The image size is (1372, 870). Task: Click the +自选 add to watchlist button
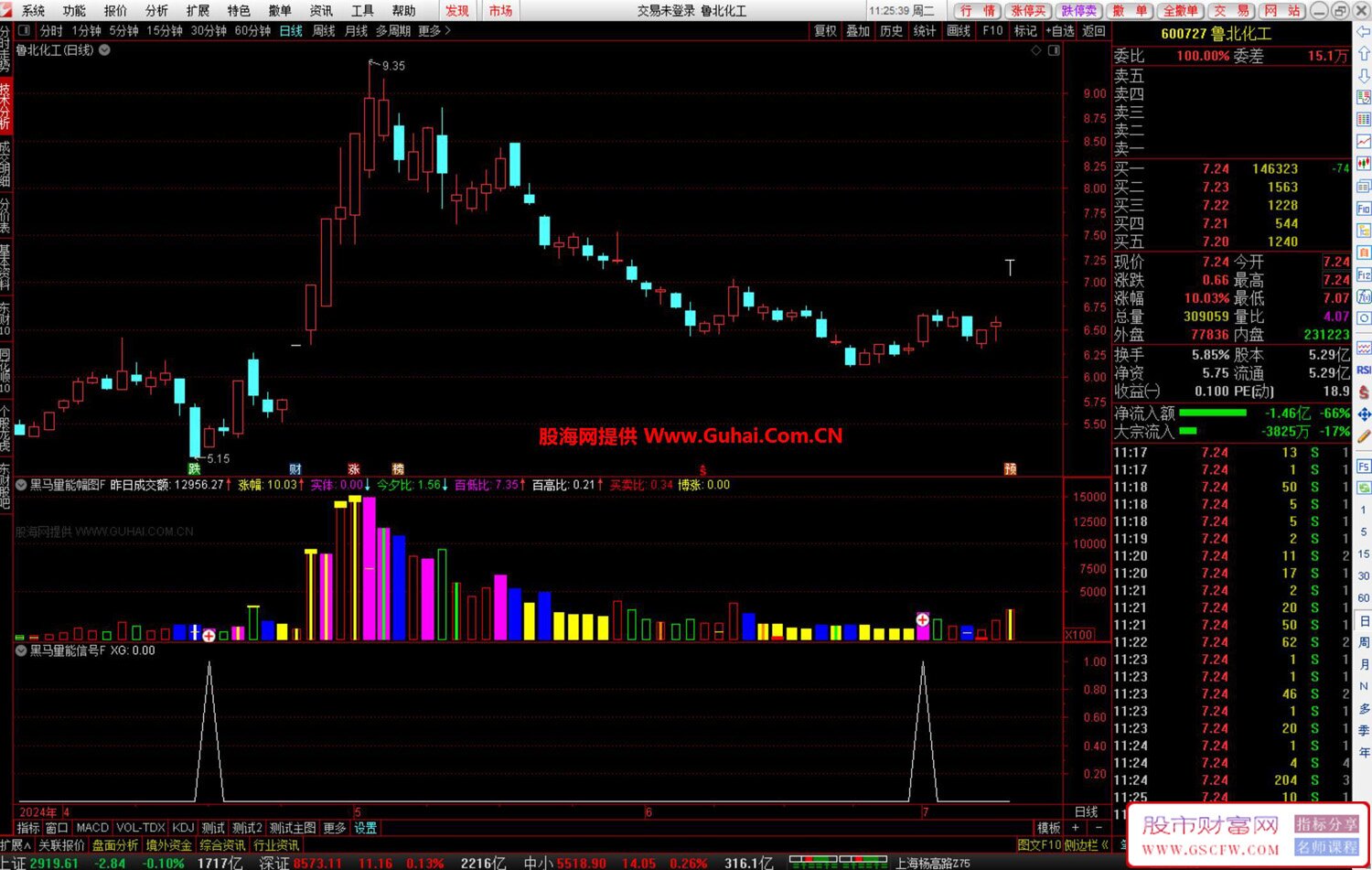(x=1058, y=31)
